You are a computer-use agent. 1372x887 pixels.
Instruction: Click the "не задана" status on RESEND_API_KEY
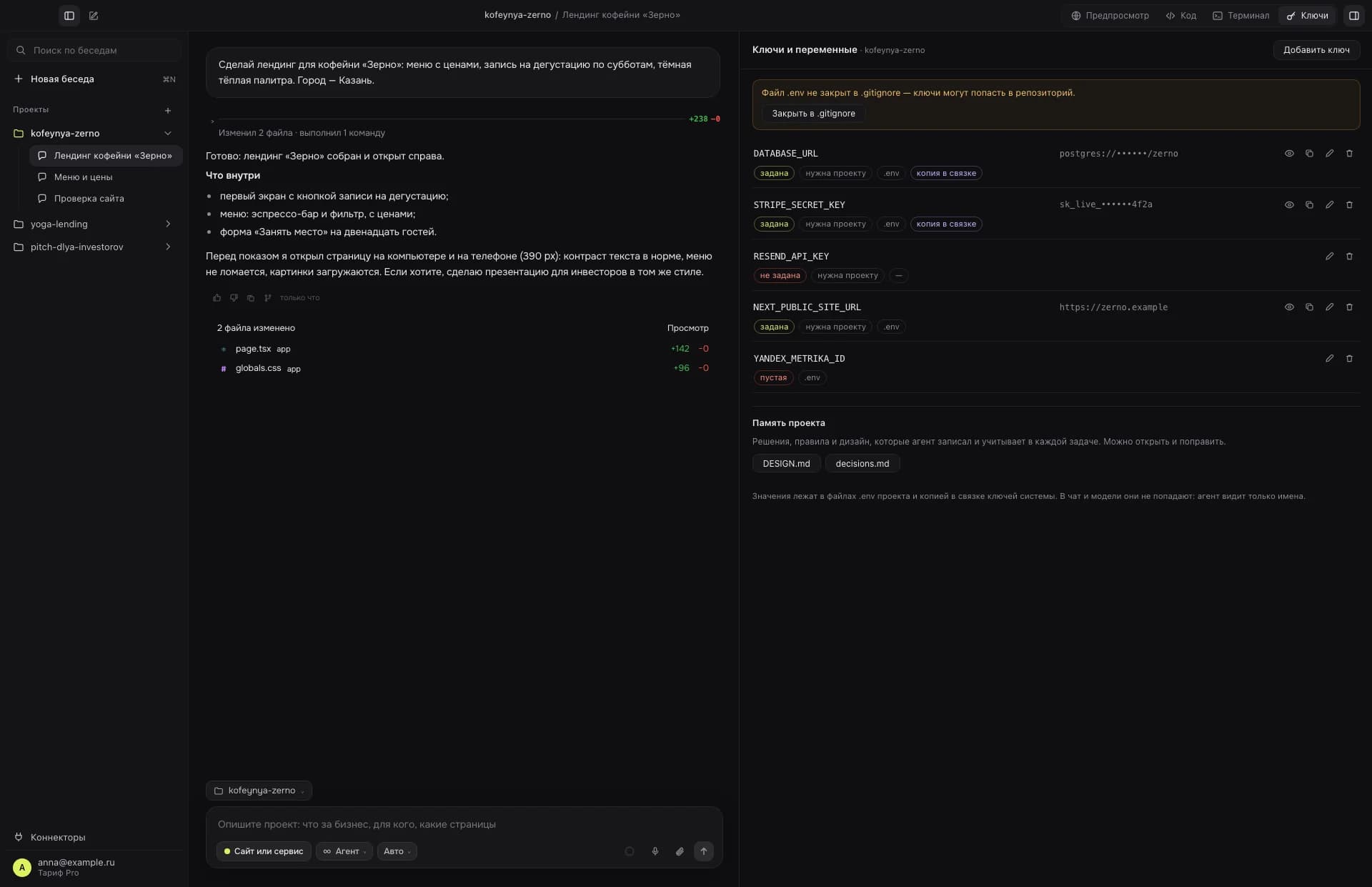tap(780, 275)
